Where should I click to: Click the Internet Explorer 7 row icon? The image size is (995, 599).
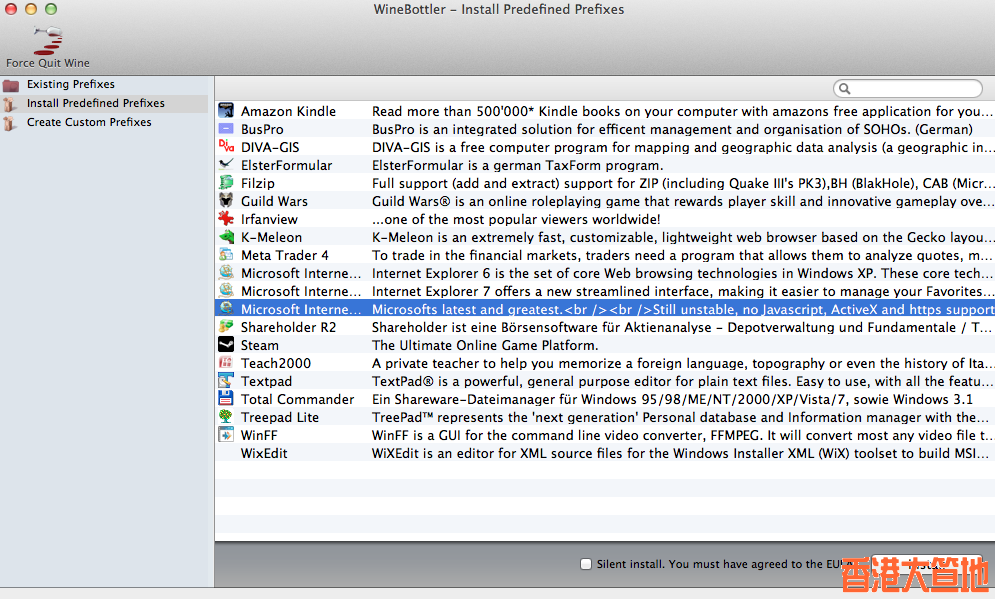pos(226,291)
